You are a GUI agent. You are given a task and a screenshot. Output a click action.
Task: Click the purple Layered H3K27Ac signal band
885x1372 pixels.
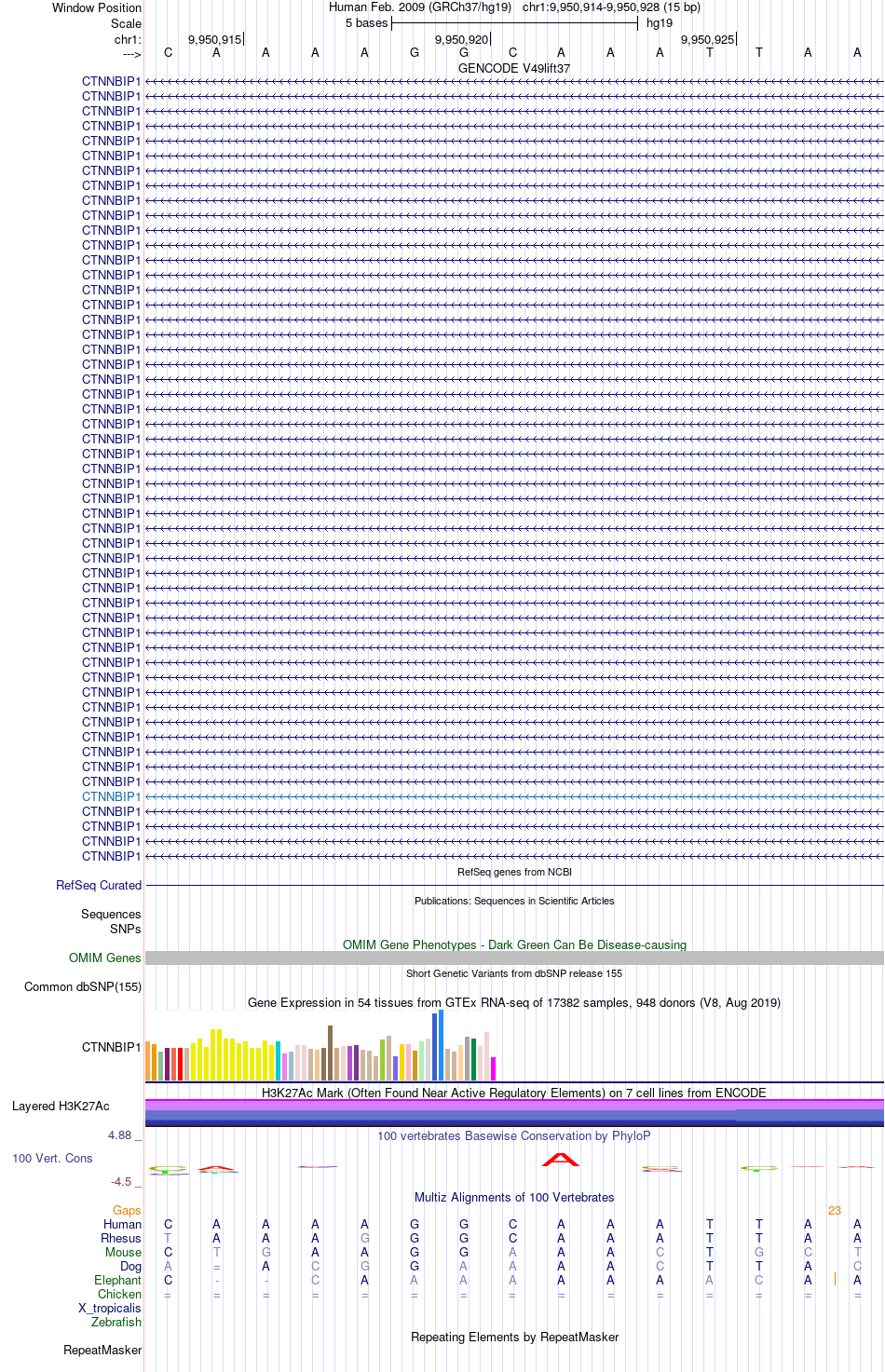(x=514, y=1105)
